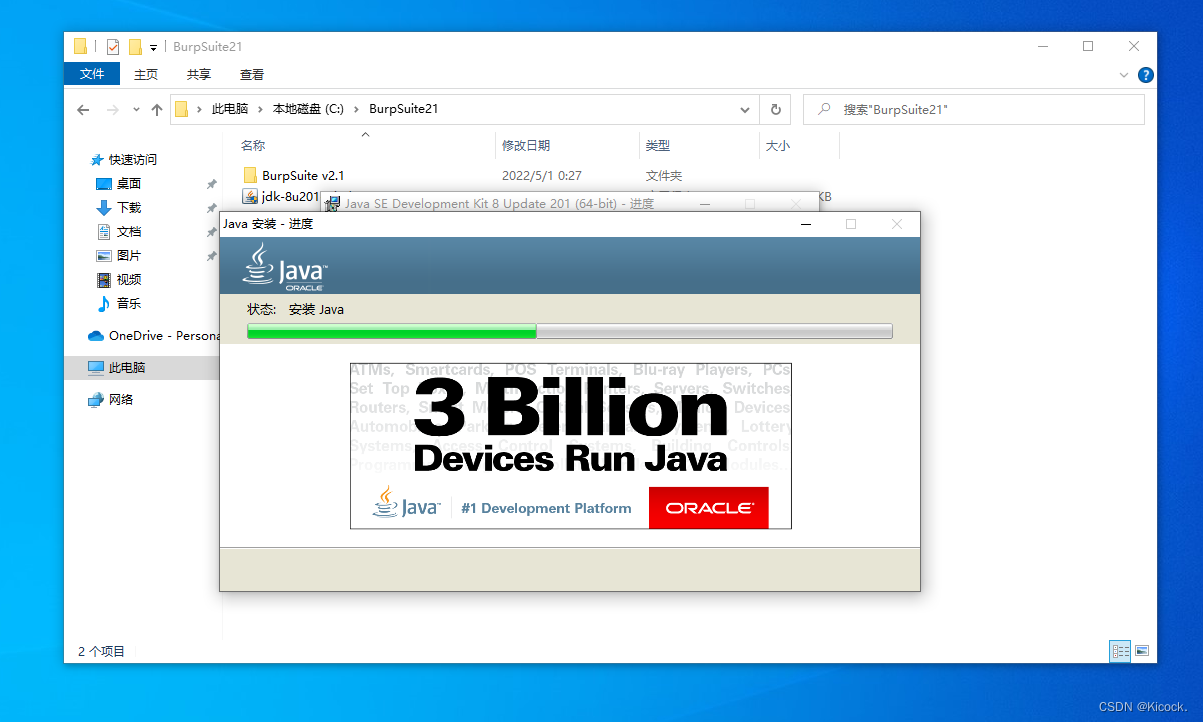Switch to the 查看 ribbon tab

click(x=252, y=74)
